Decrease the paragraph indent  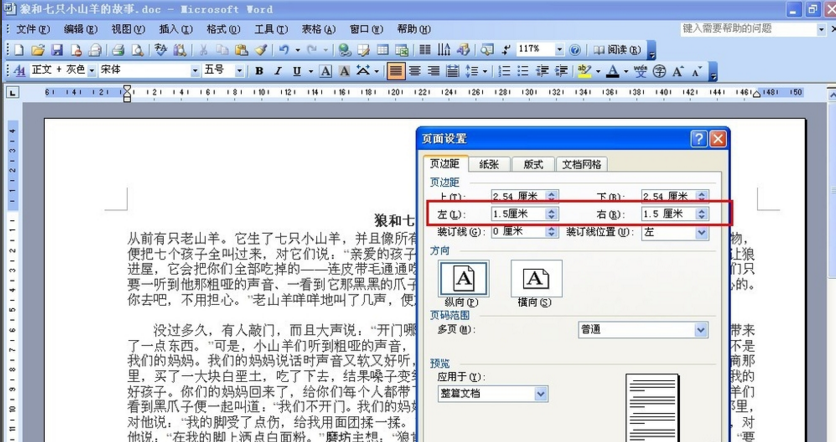tap(542, 70)
